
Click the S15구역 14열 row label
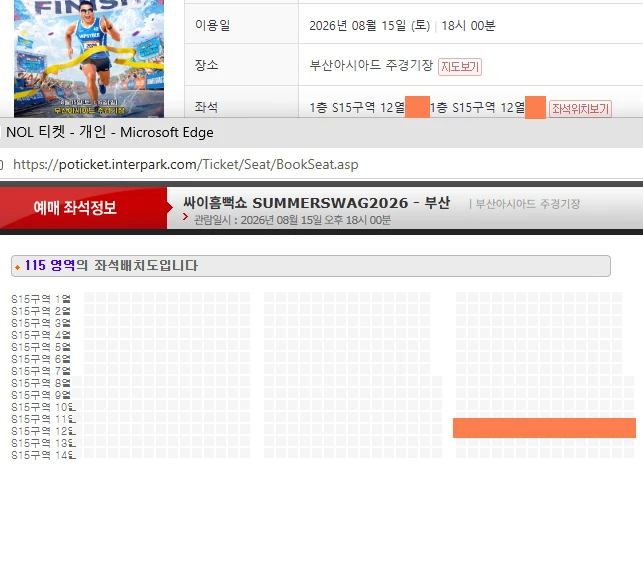pos(43,455)
